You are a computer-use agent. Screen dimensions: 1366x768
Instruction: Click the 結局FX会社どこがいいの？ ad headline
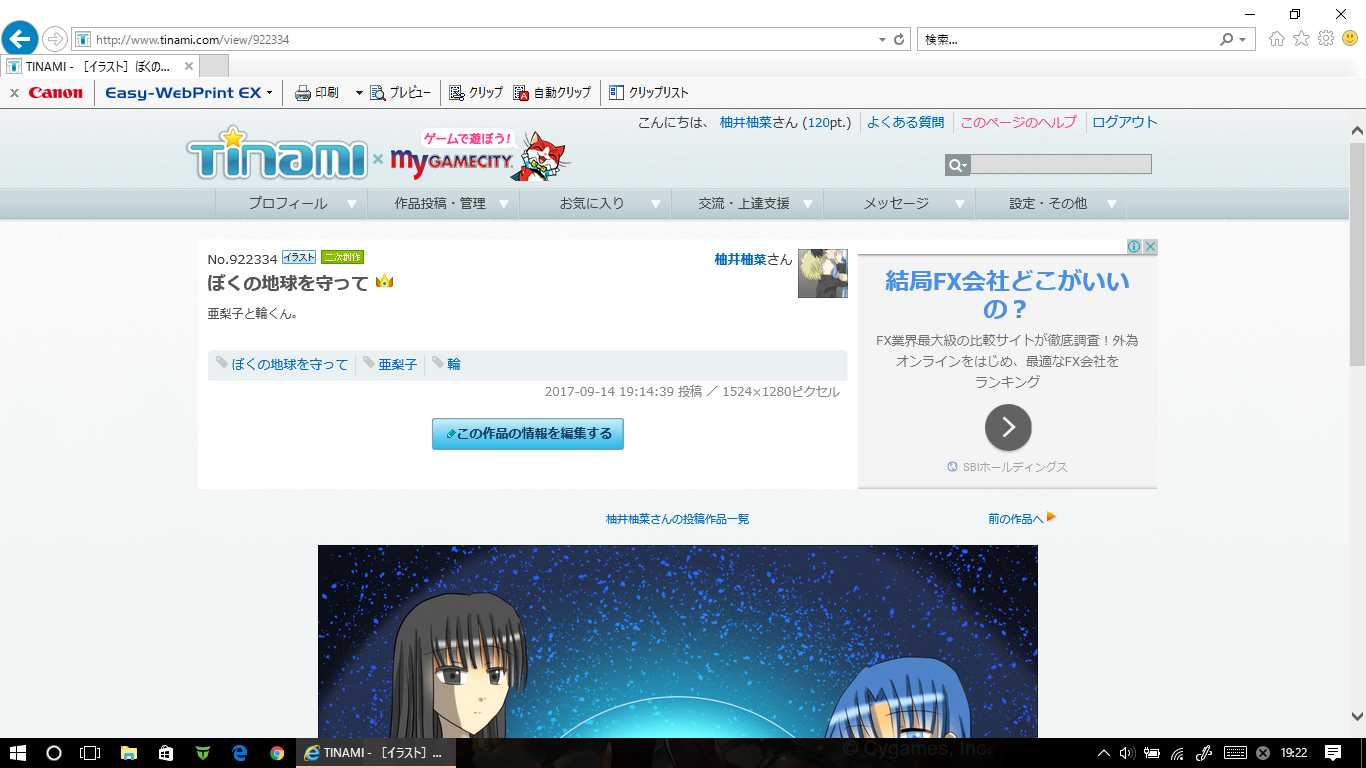[x=1007, y=294]
